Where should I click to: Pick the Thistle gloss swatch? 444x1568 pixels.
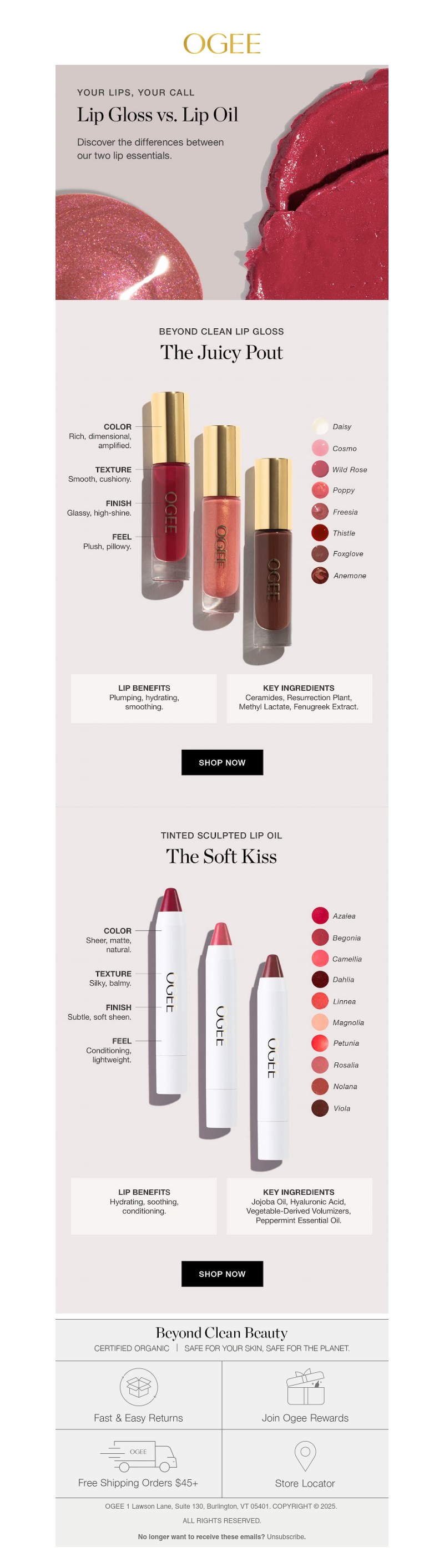320,533
